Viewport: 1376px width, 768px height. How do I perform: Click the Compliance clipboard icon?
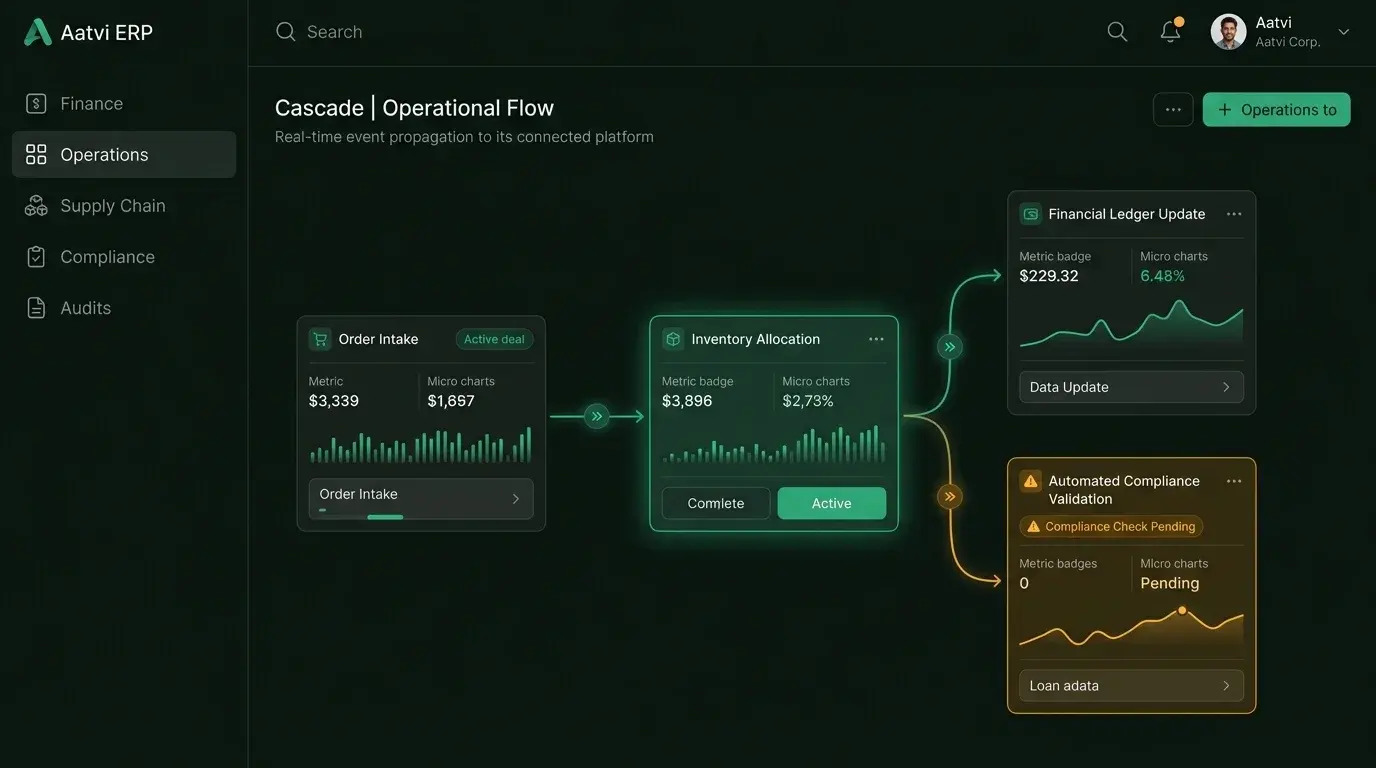click(x=36, y=257)
